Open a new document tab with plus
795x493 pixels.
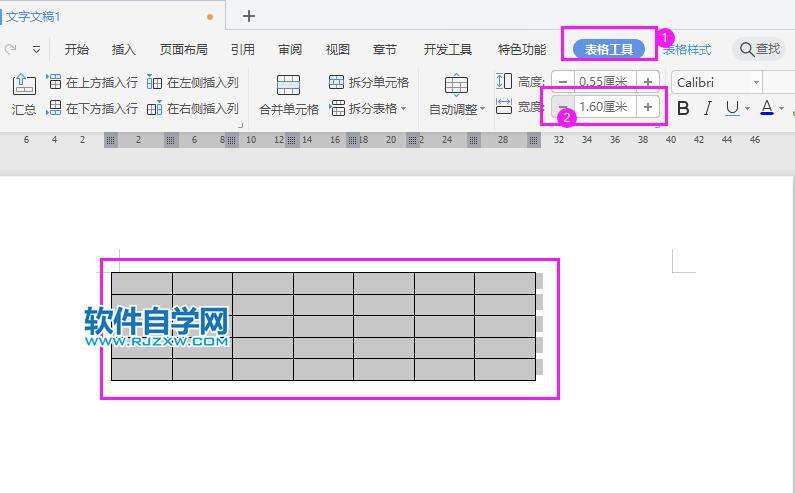tap(248, 16)
